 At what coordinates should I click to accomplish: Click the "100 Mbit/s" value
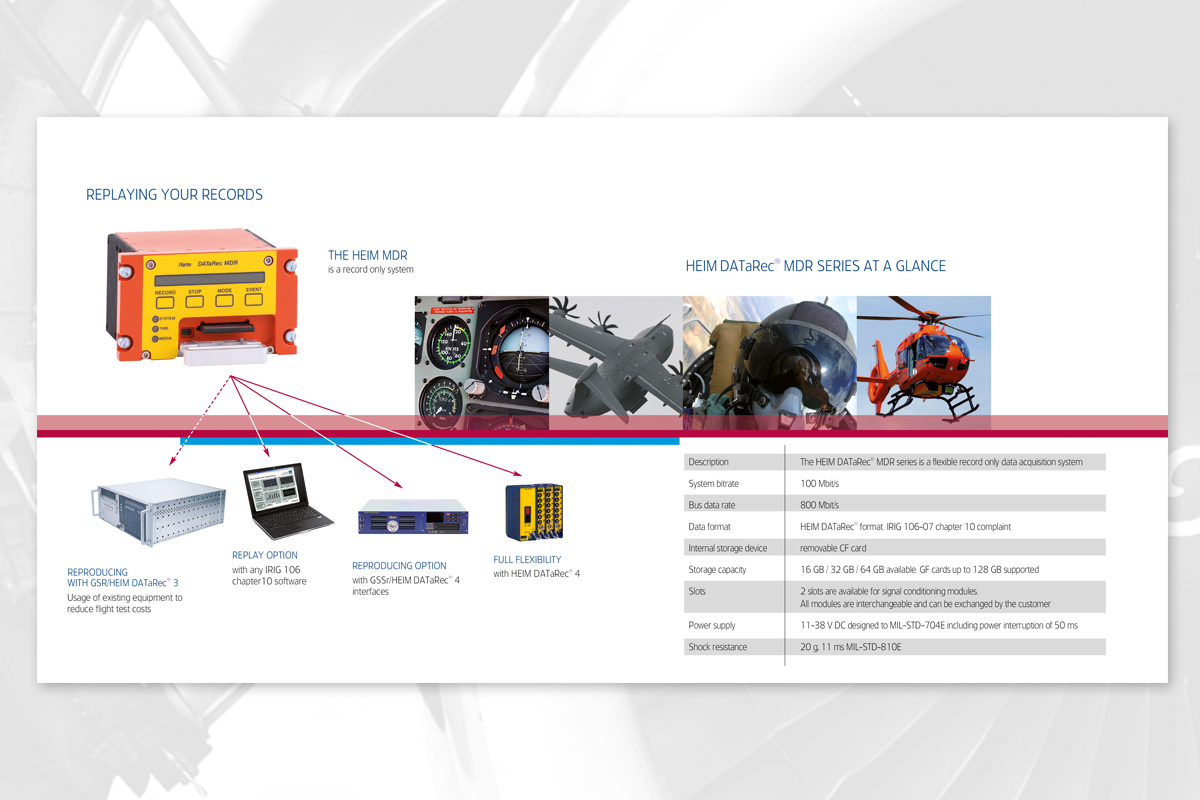pos(820,484)
